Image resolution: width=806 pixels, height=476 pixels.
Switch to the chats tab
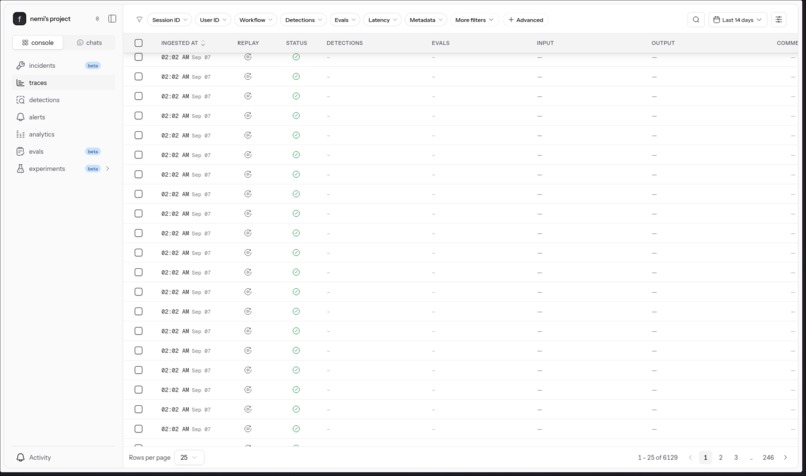(89, 43)
